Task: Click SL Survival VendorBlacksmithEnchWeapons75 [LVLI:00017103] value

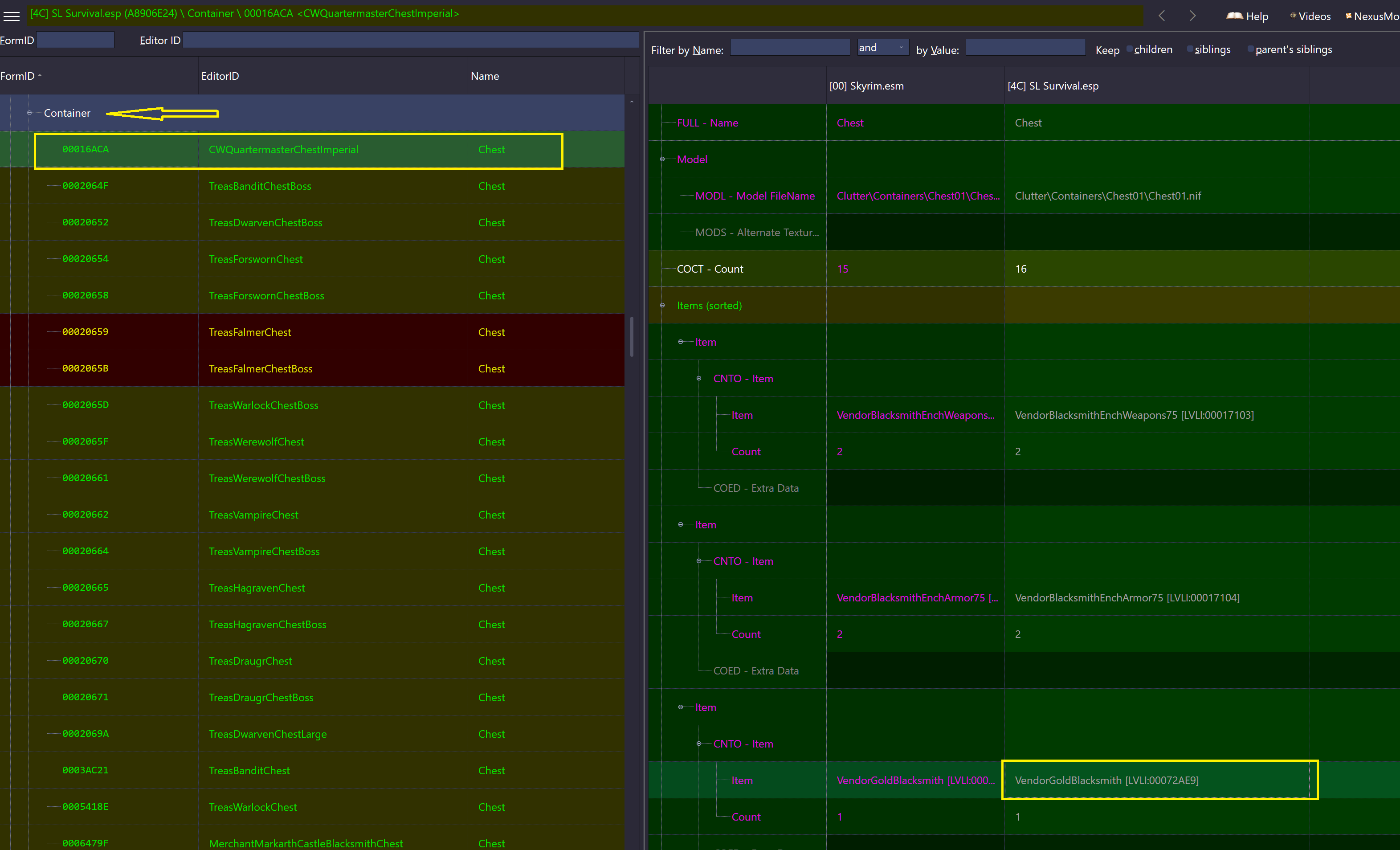Action: (x=1134, y=415)
